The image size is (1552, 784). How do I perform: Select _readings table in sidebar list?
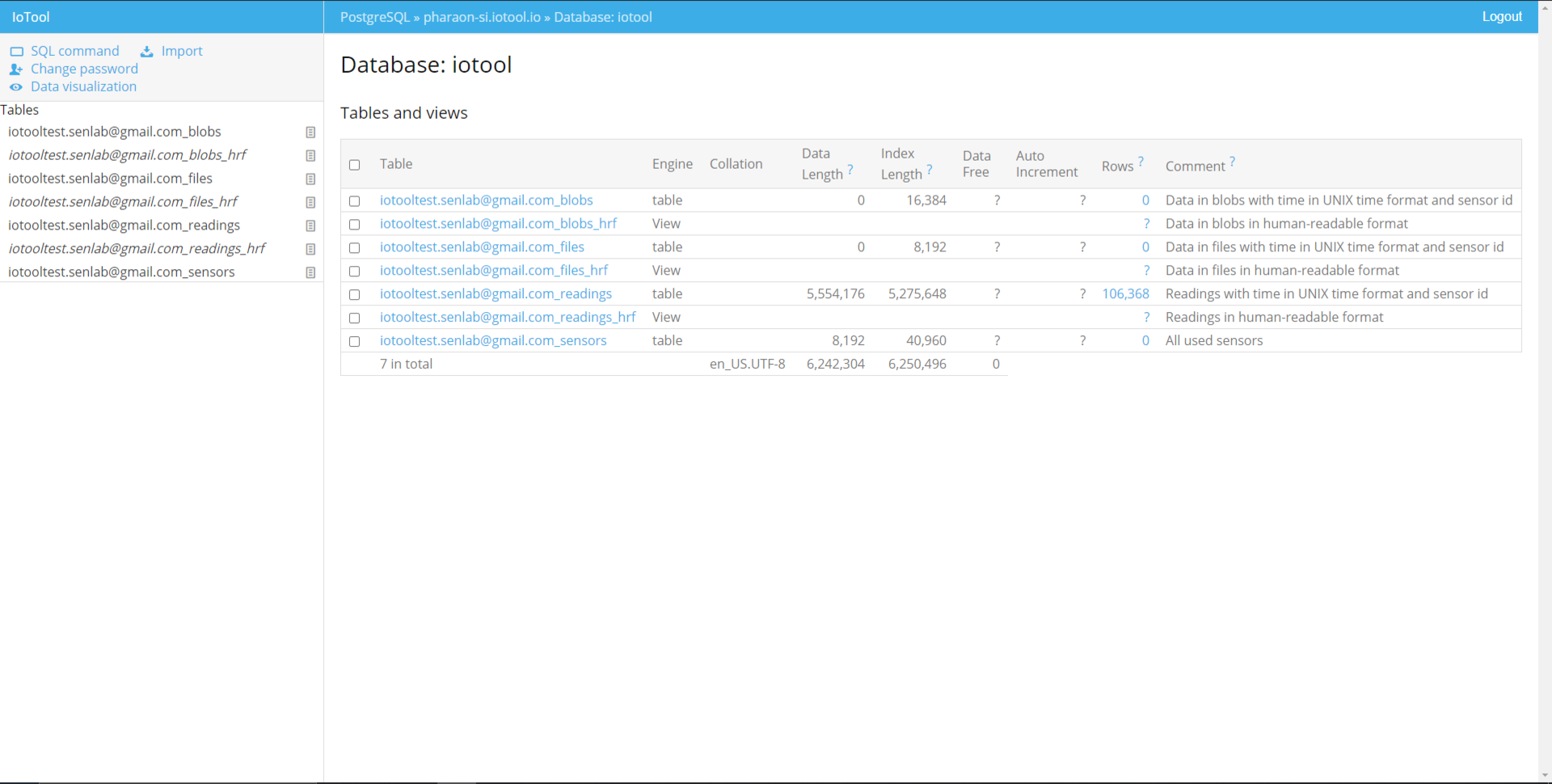124,226
